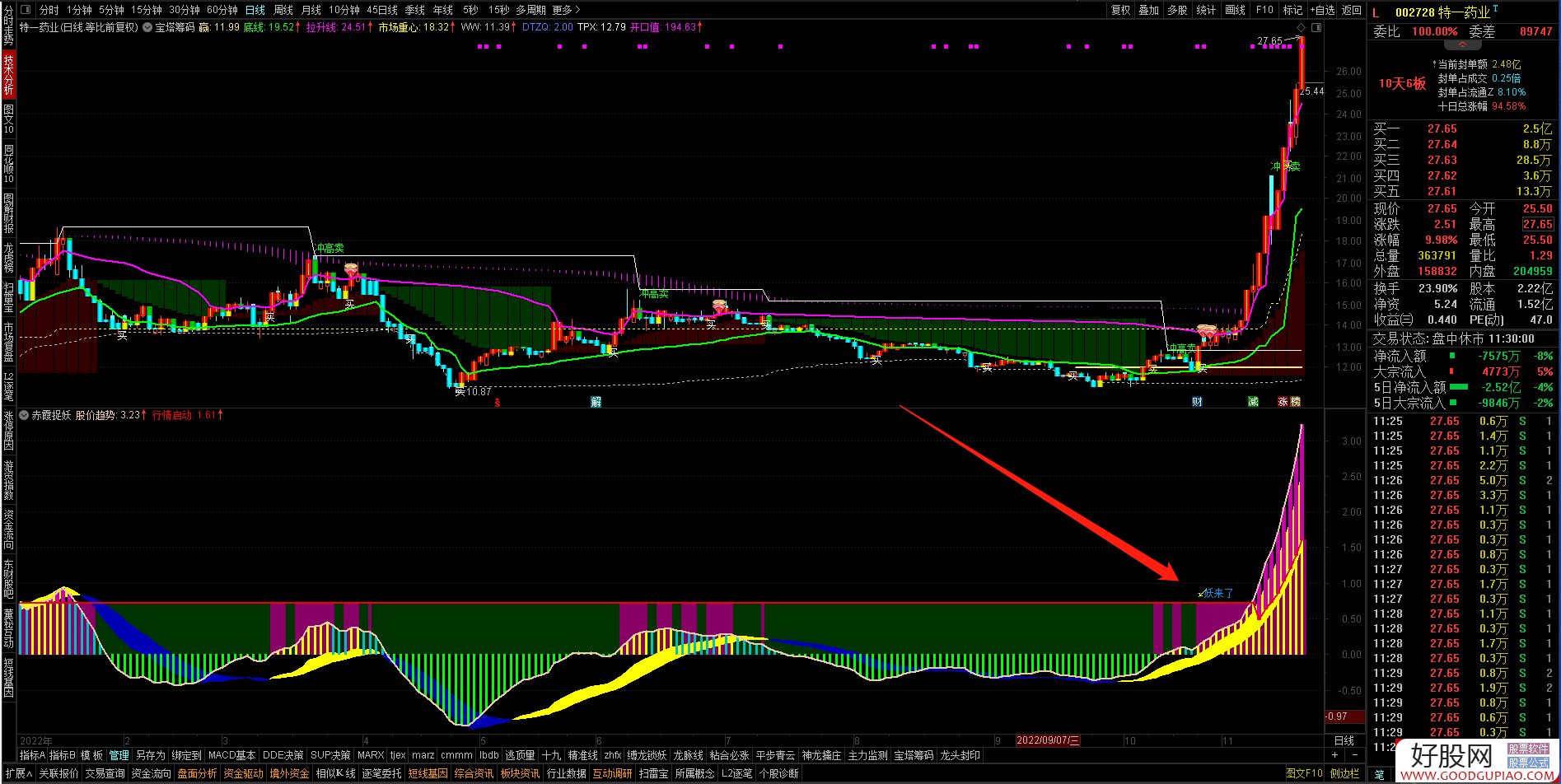Open the 叠加 overlay option

[x=1149, y=10]
